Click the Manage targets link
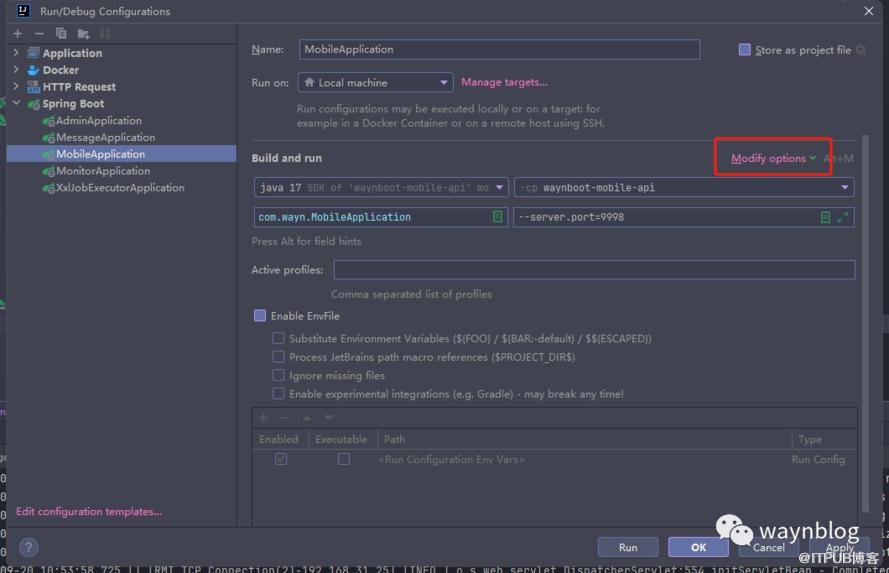 point(504,83)
